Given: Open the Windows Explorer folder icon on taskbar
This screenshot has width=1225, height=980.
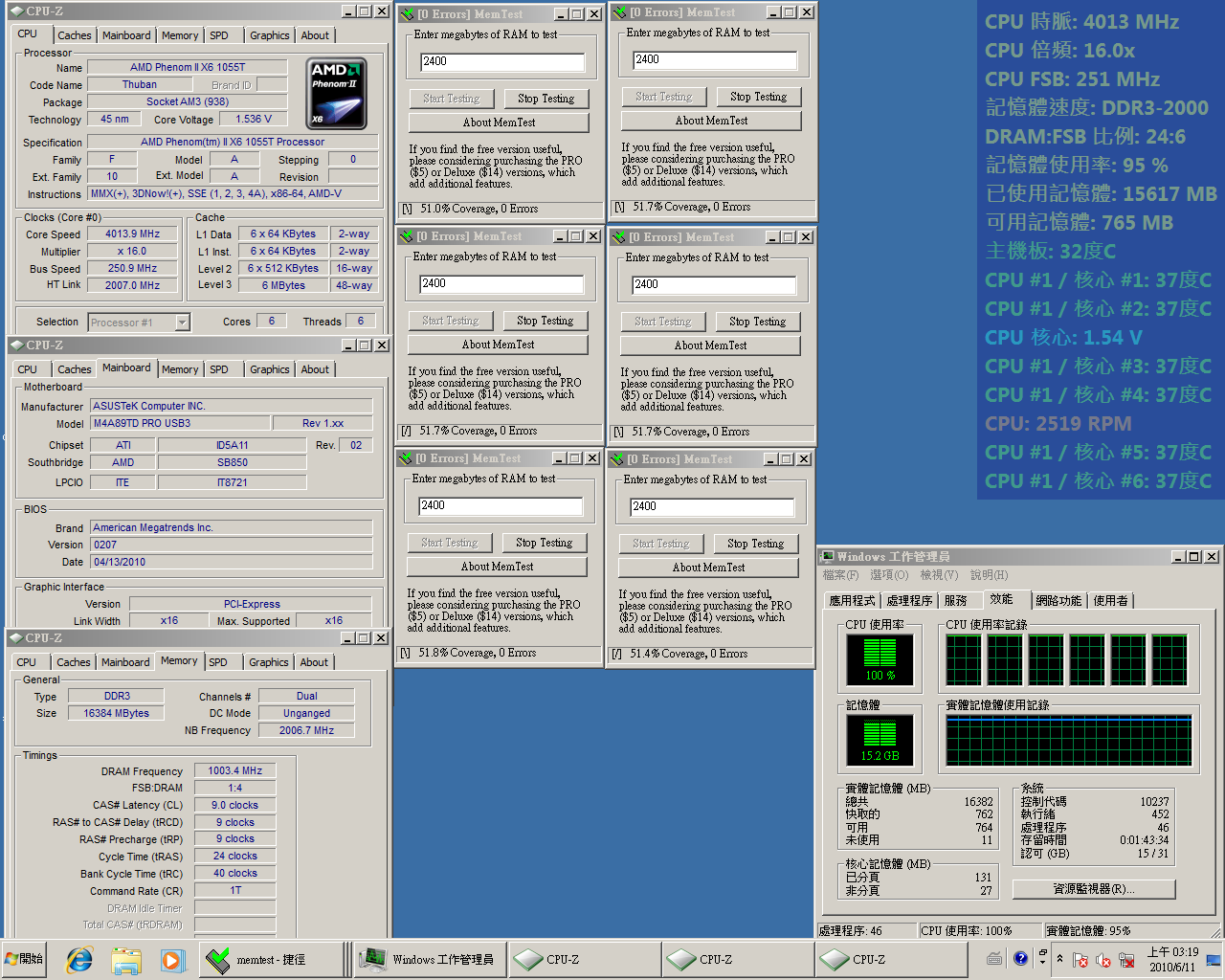Looking at the screenshot, I should coord(125,959).
